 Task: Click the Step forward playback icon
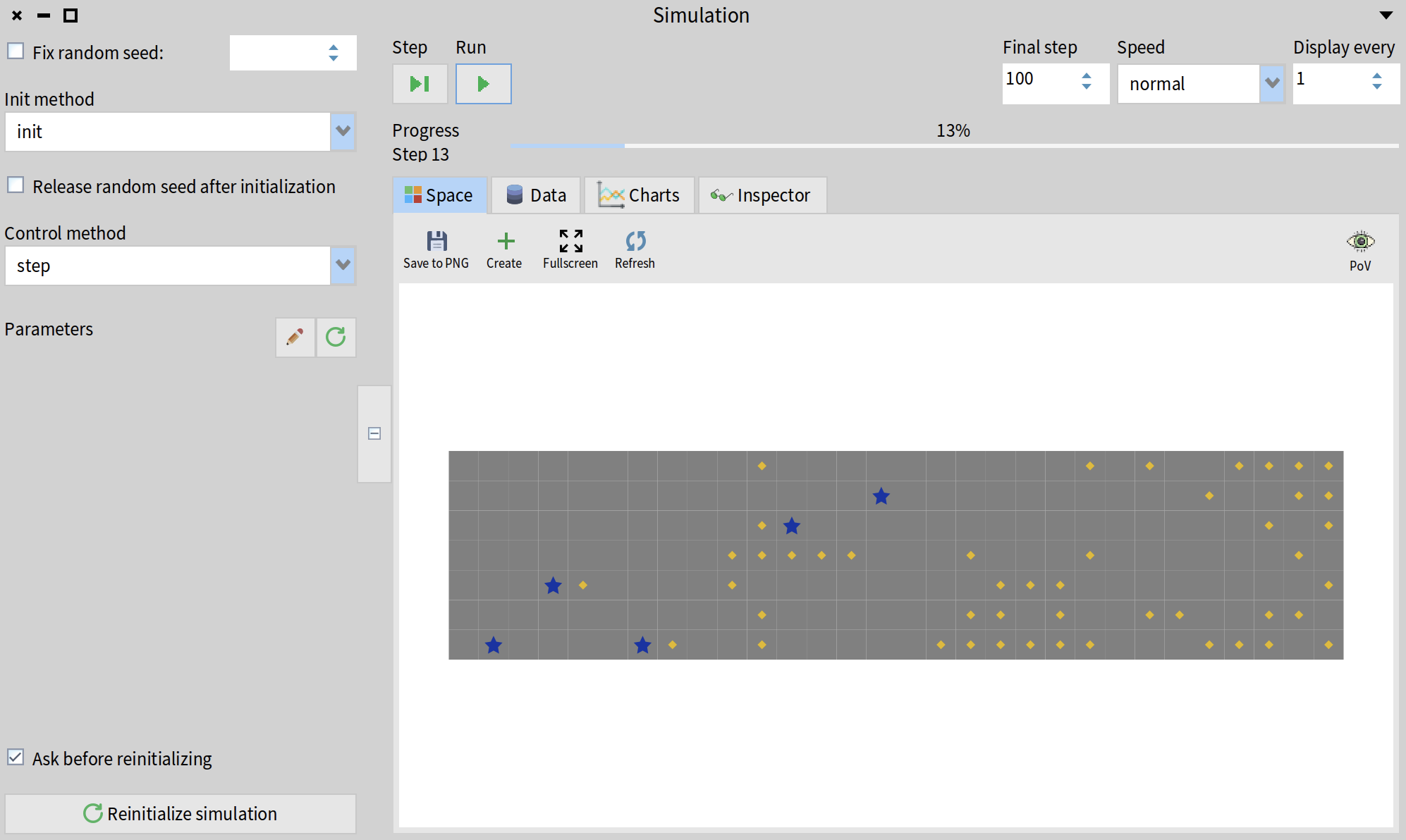coord(420,84)
